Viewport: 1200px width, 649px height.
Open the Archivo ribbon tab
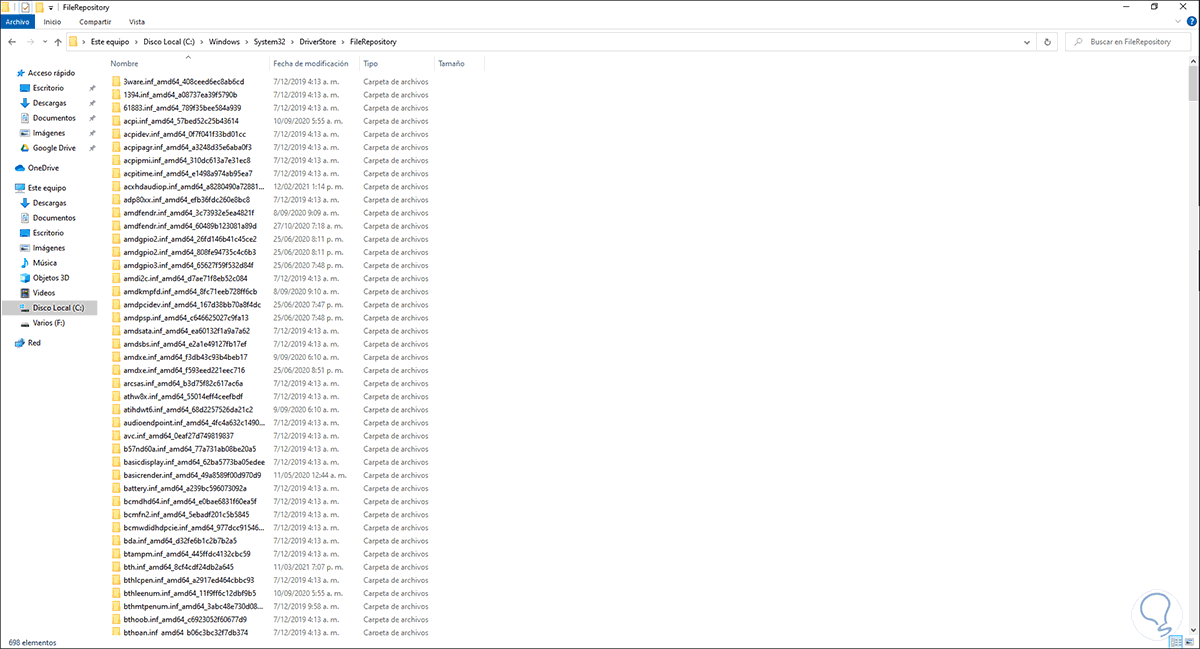pos(18,21)
